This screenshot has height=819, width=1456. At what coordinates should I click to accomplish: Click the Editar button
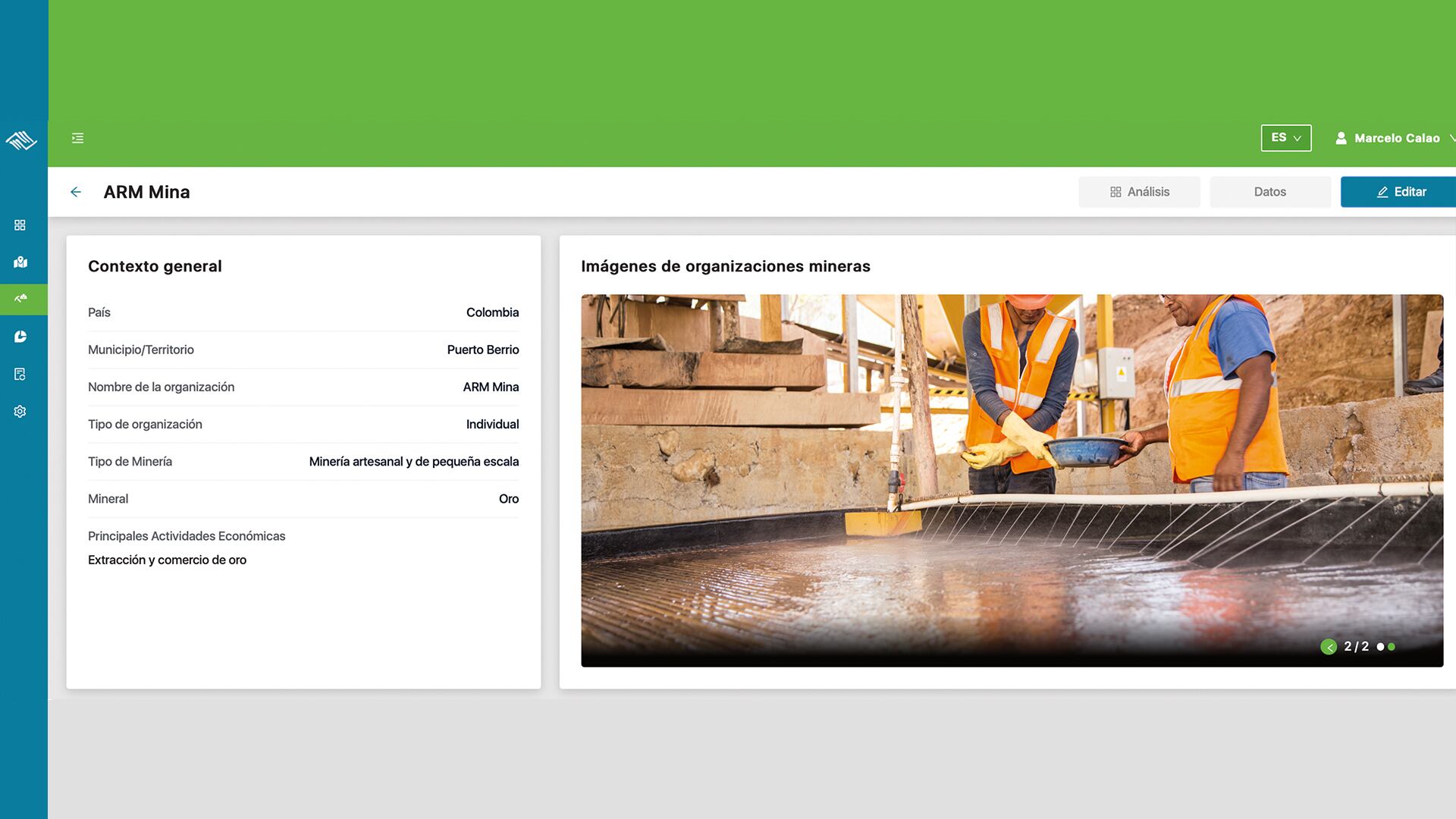[x=1400, y=192]
